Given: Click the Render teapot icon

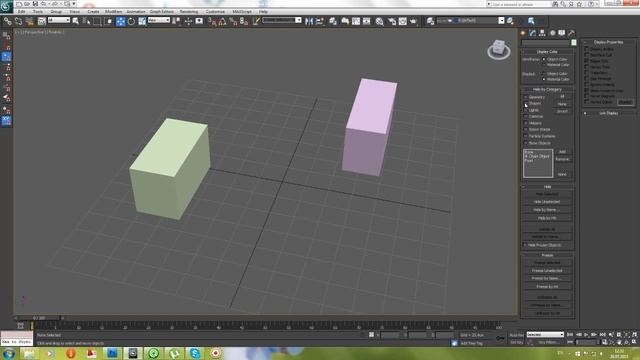Looking at the screenshot, I should point(413,21).
